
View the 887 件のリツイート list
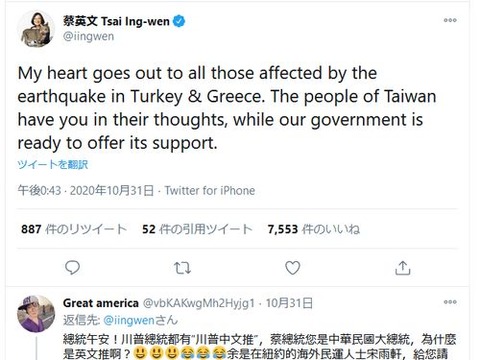[x=74, y=229]
